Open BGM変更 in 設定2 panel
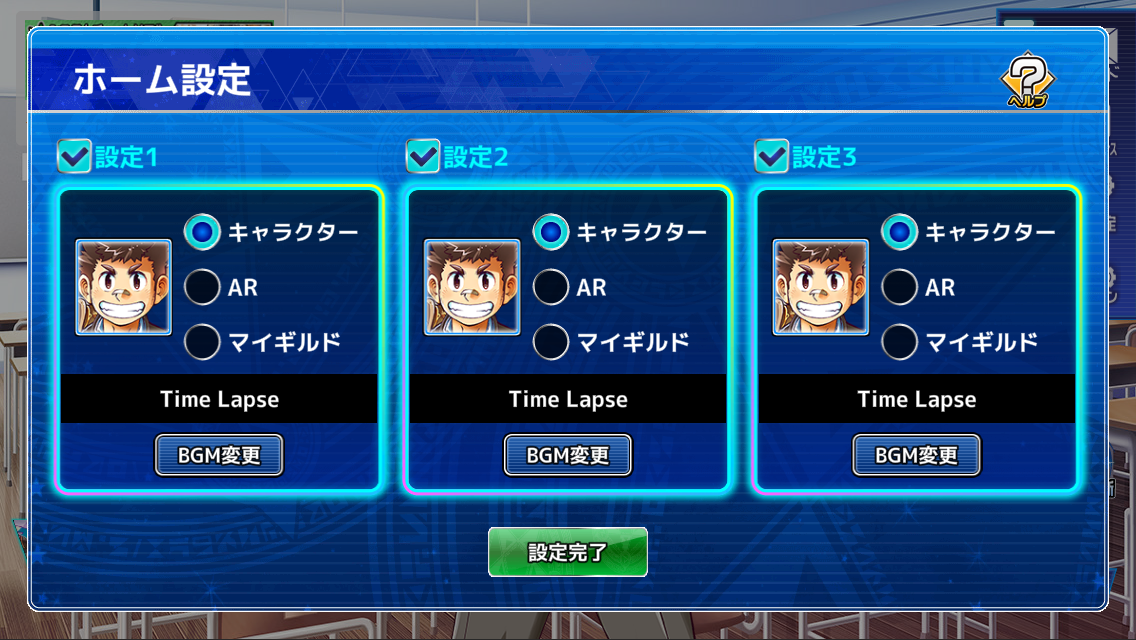Image resolution: width=1136 pixels, height=640 pixels. [x=568, y=455]
